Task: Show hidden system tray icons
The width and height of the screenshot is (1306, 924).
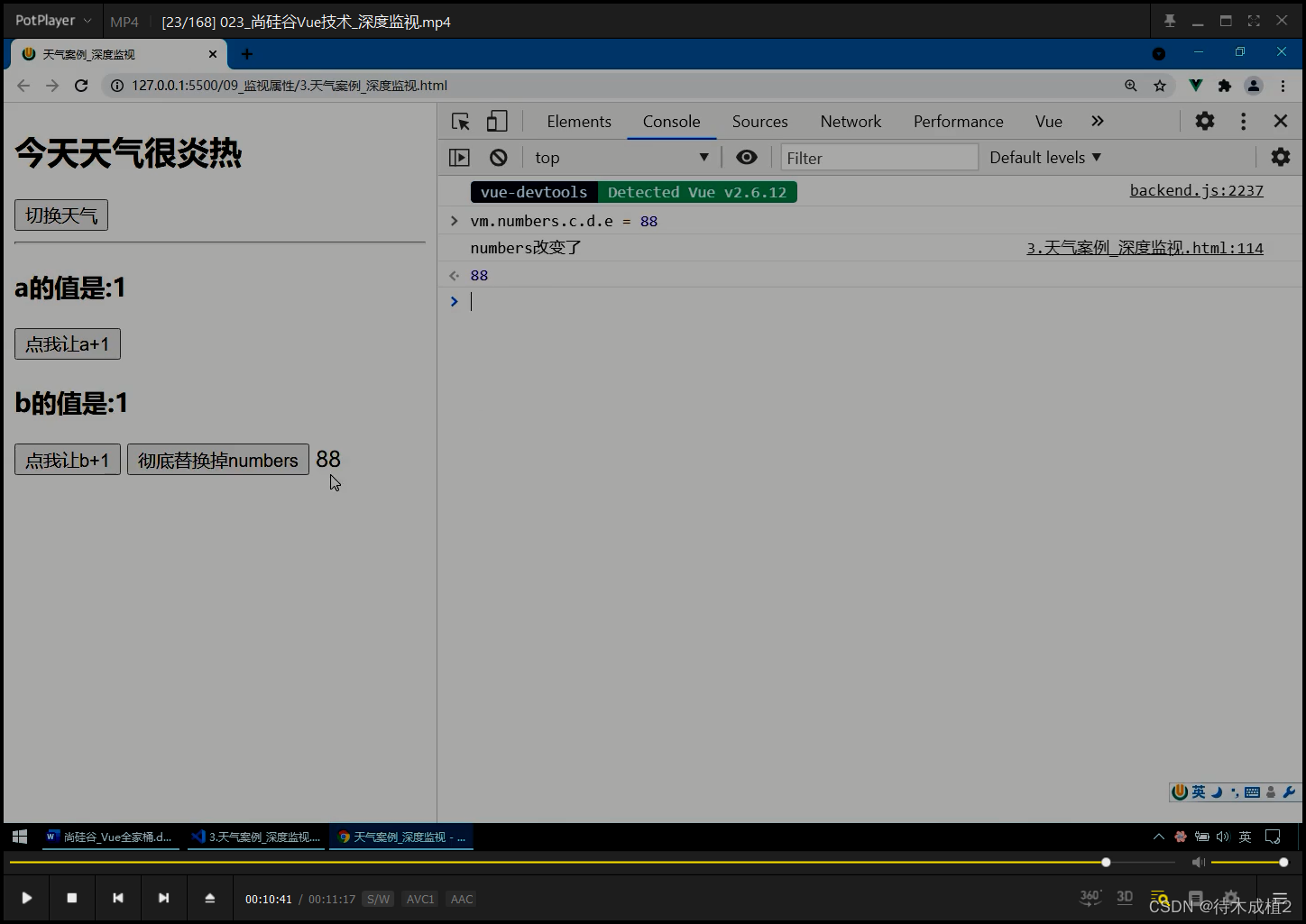Action: click(1158, 837)
